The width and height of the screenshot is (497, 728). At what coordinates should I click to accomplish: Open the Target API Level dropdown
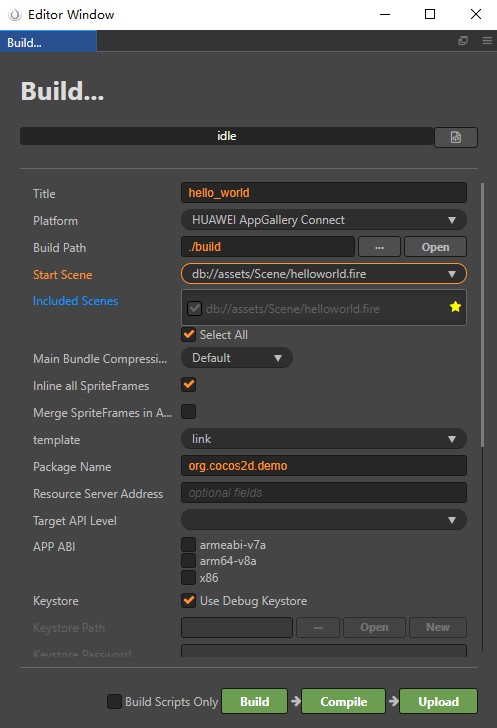[324, 520]
